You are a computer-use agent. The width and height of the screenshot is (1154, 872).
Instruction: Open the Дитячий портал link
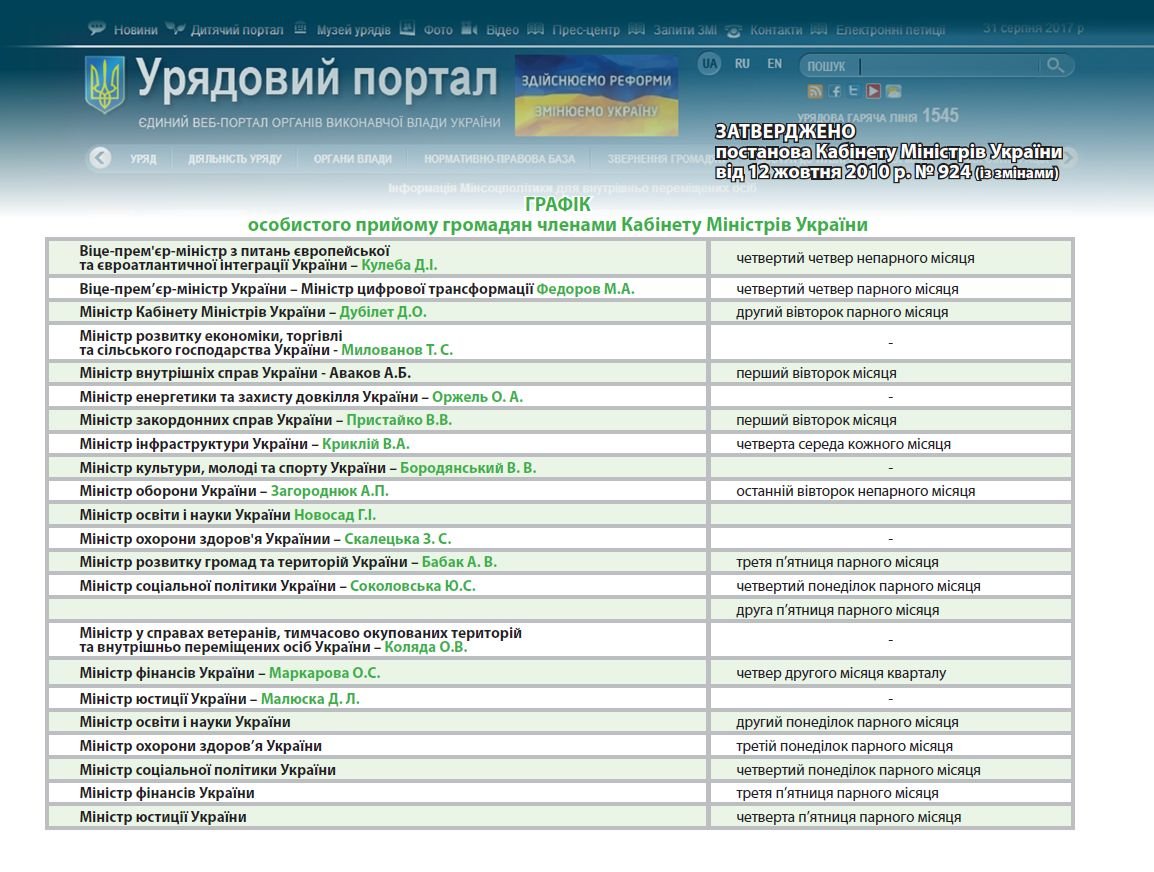[236, 30]
